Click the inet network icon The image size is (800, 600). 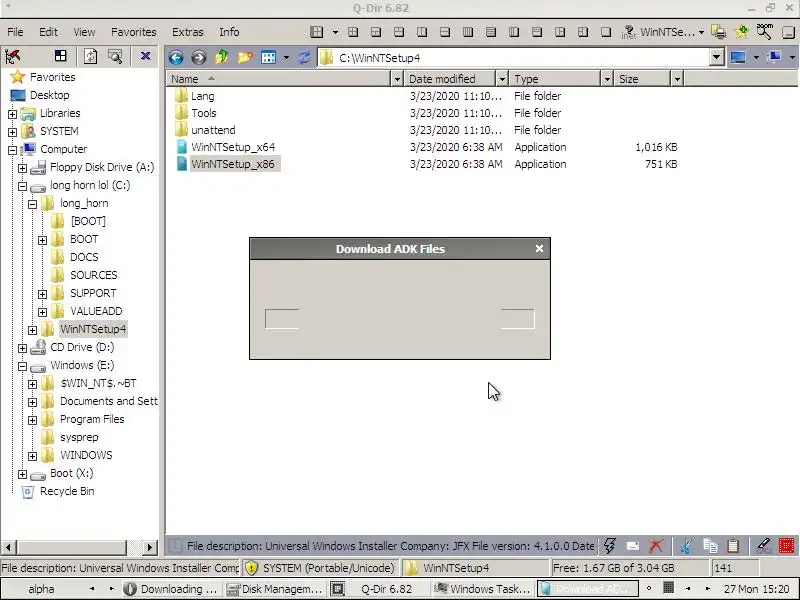click(x=629, y=32)
